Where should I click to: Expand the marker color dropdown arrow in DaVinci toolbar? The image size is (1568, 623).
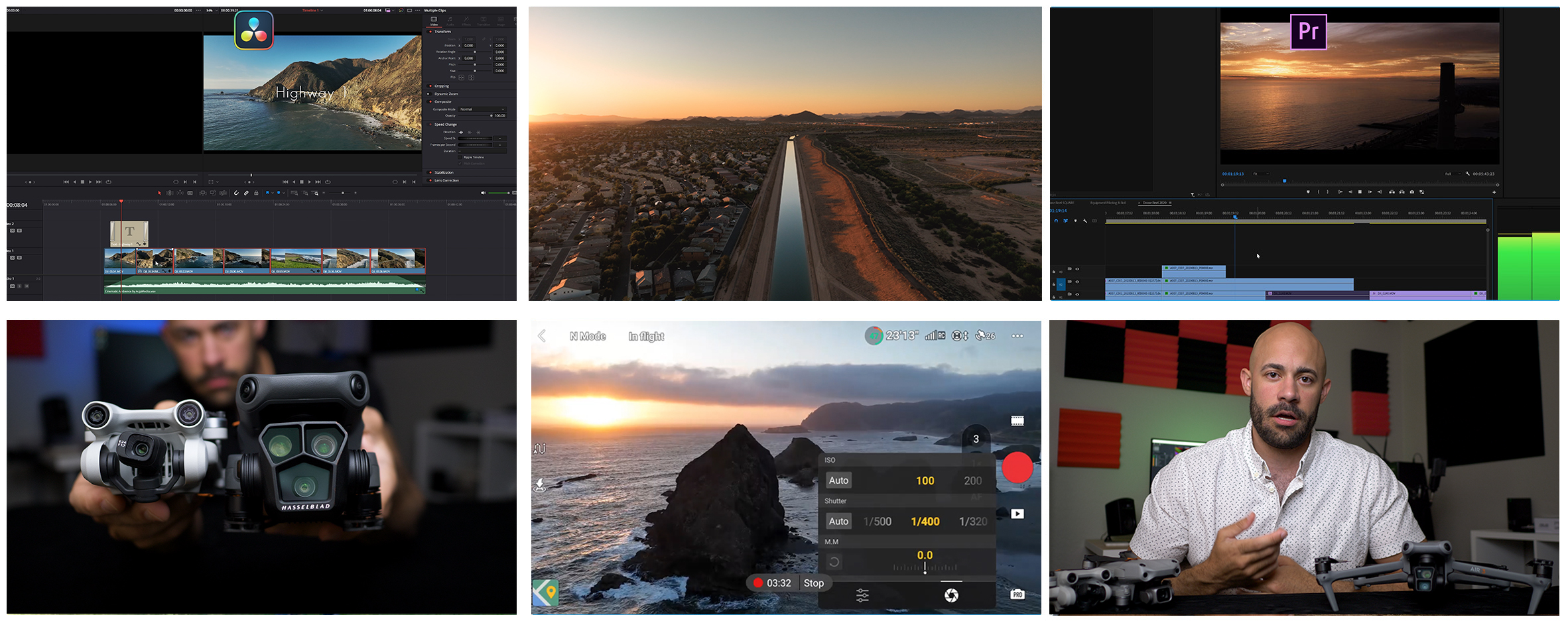point(284,193)
